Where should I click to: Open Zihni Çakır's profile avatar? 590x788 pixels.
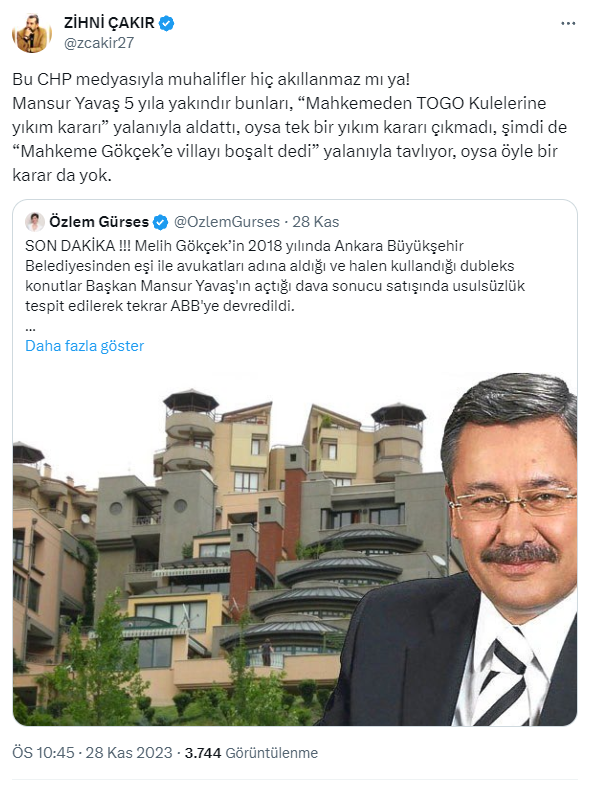coord(32,33)
